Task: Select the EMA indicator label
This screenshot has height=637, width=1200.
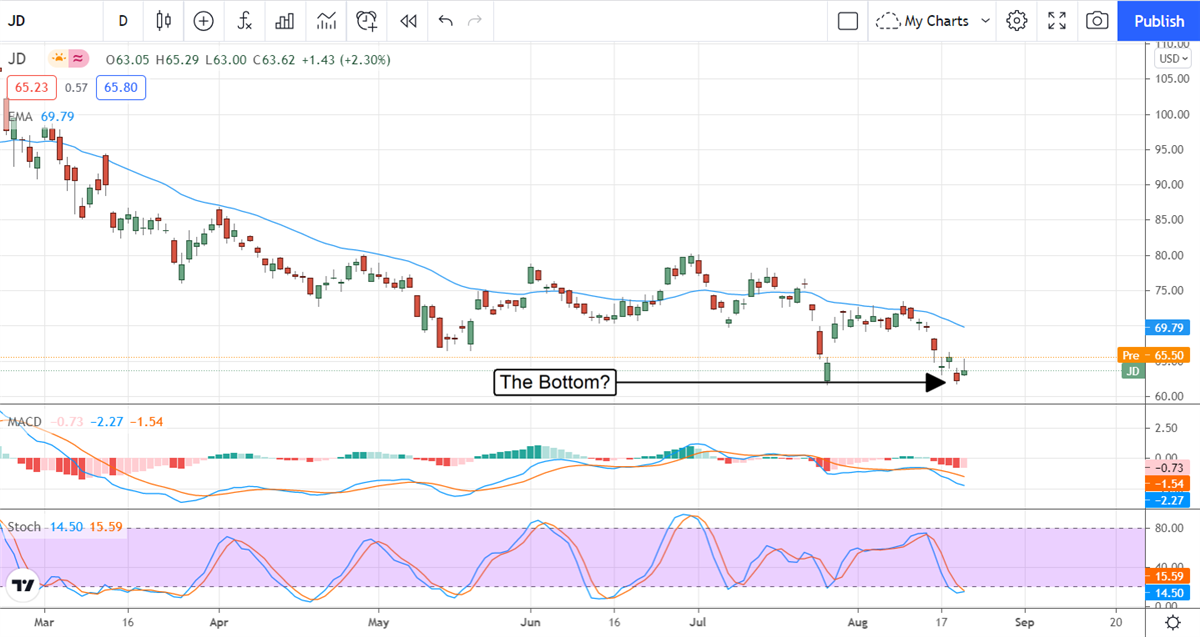Action: coord(21,116)
